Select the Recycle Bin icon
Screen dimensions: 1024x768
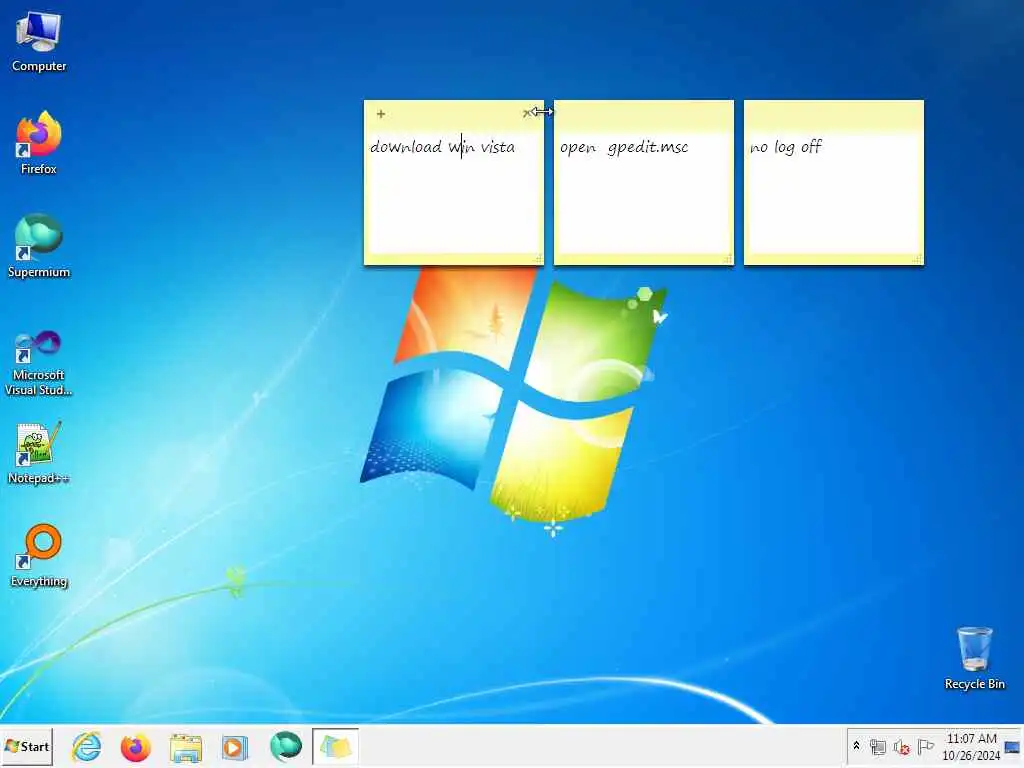[x=974, y=658]
